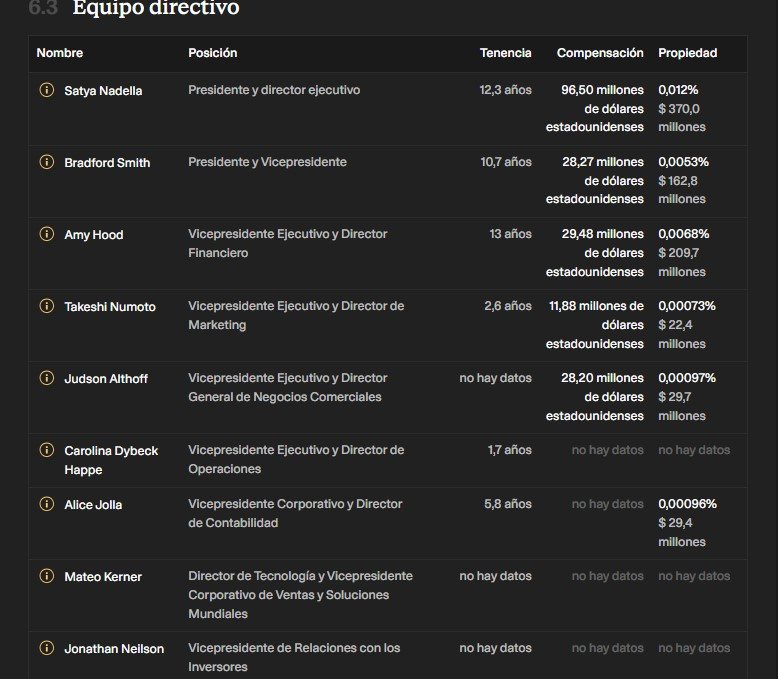Open info icon beside Jonathan Neilson

pyautogui.click(x=47, y=648)
